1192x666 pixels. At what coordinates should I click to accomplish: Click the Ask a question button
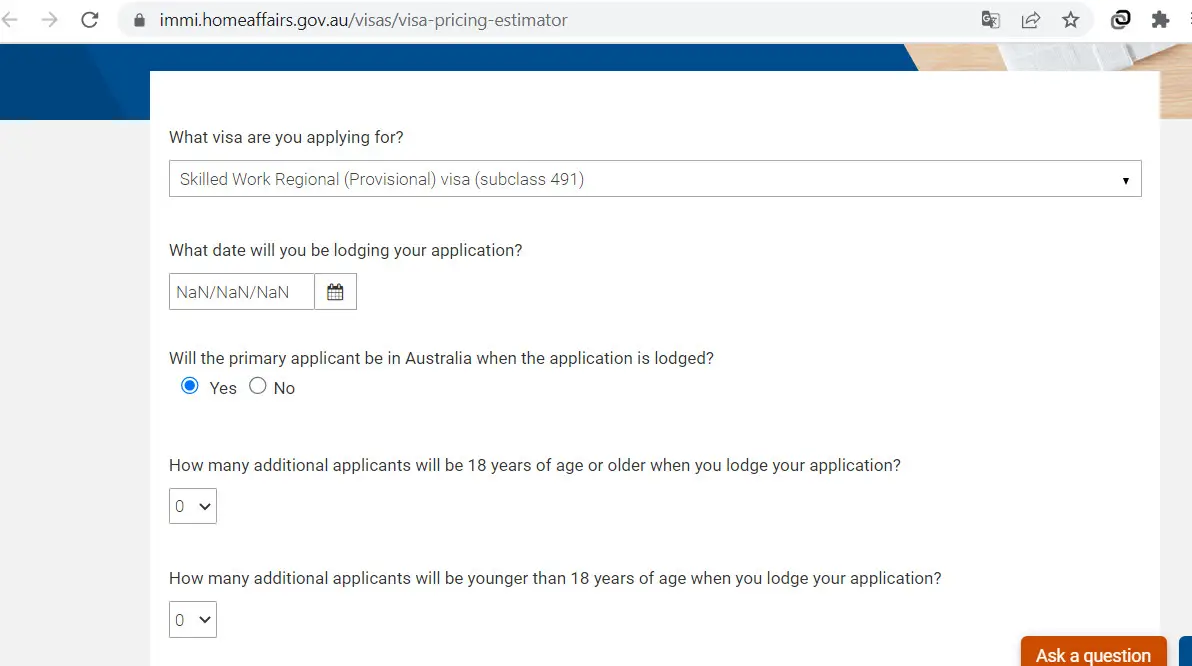point(1093,652)
